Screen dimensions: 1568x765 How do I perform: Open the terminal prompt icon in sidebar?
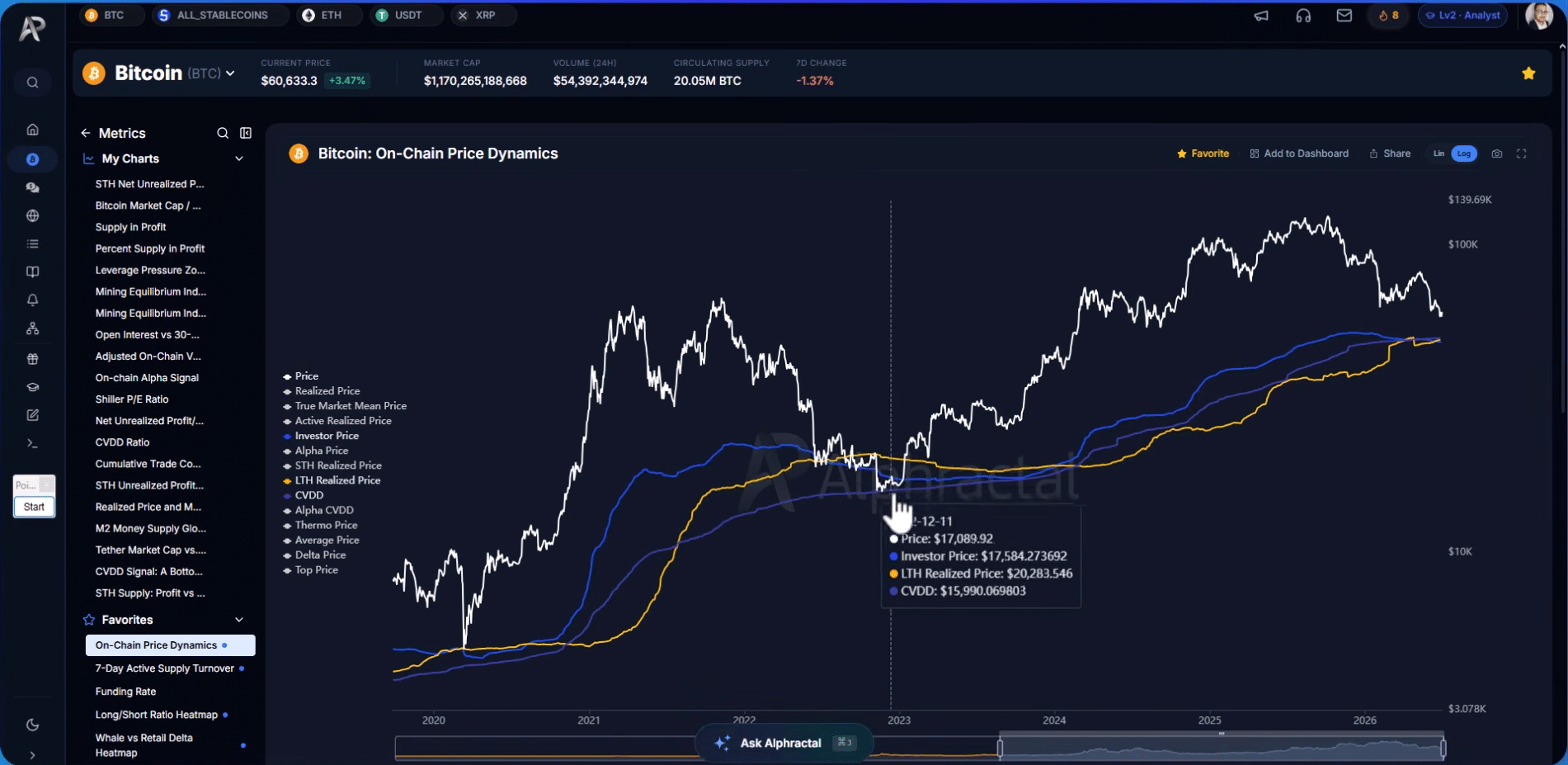[32, 443]
